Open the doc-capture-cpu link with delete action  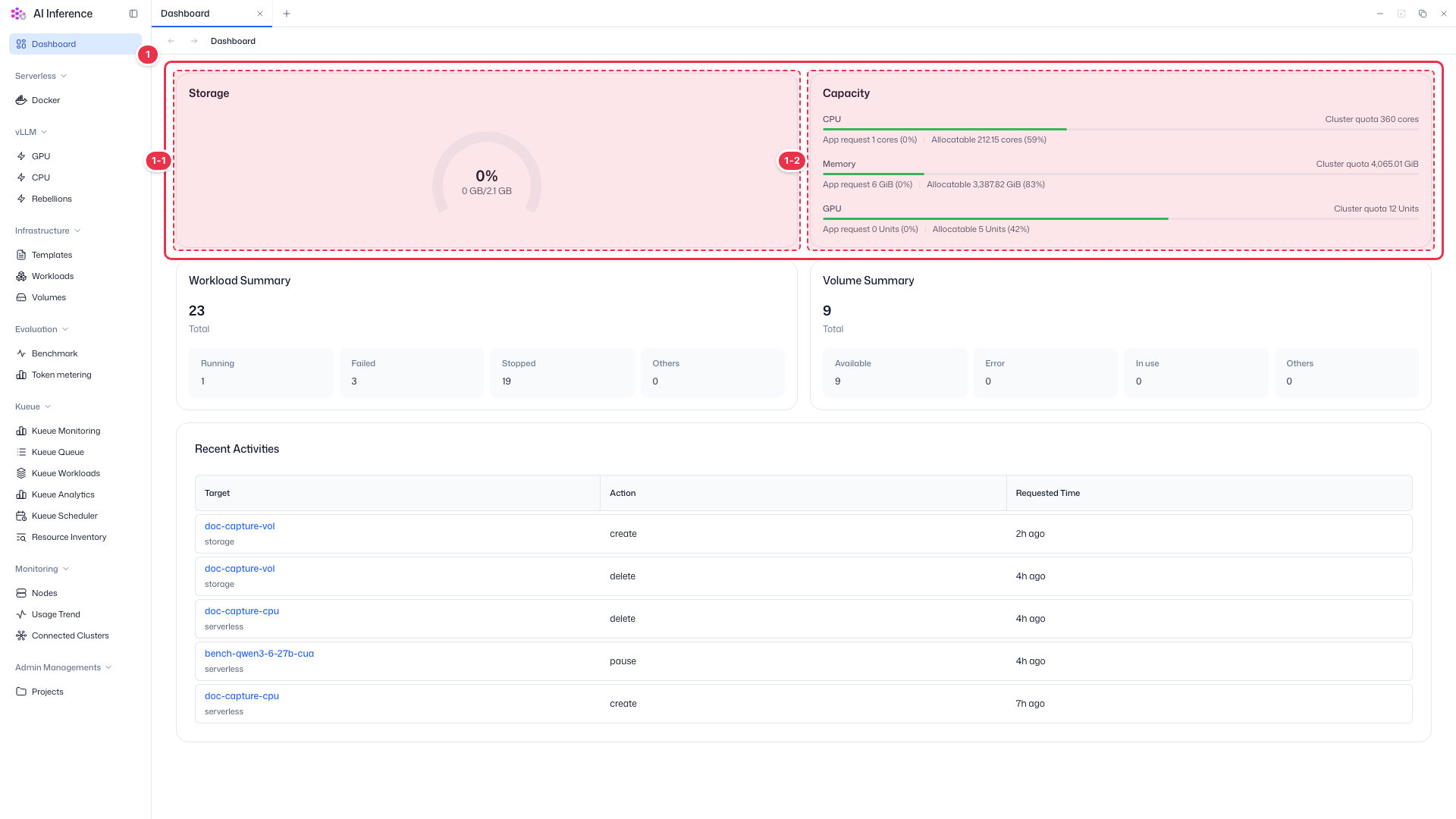click(242, 611)
